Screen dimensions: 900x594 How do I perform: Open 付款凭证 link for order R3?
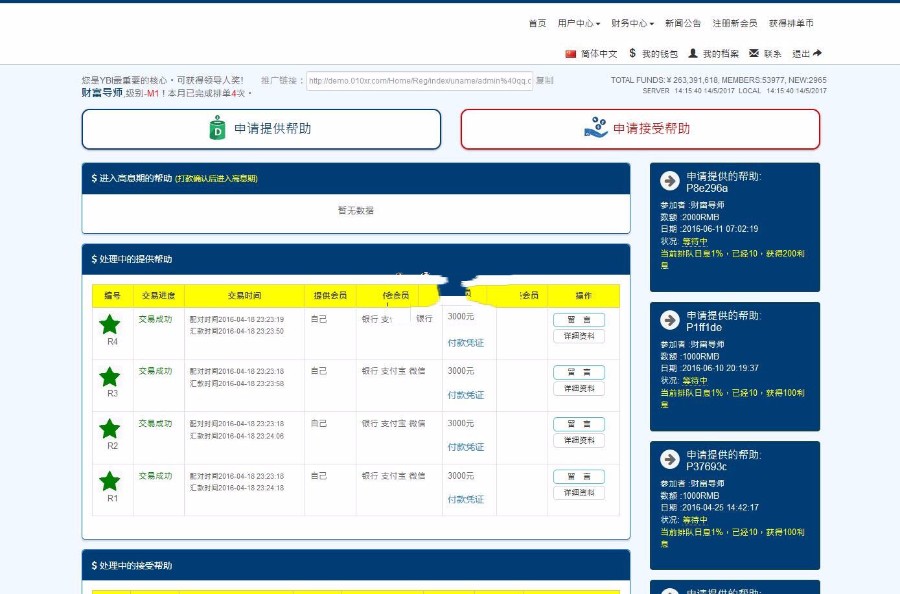click(465, 395)
